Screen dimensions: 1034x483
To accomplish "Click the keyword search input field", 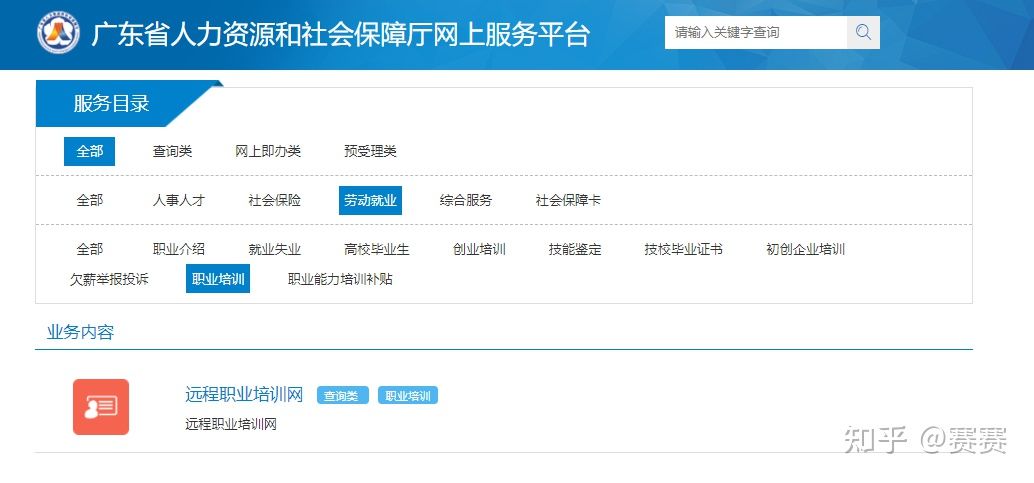I will 756,32.
